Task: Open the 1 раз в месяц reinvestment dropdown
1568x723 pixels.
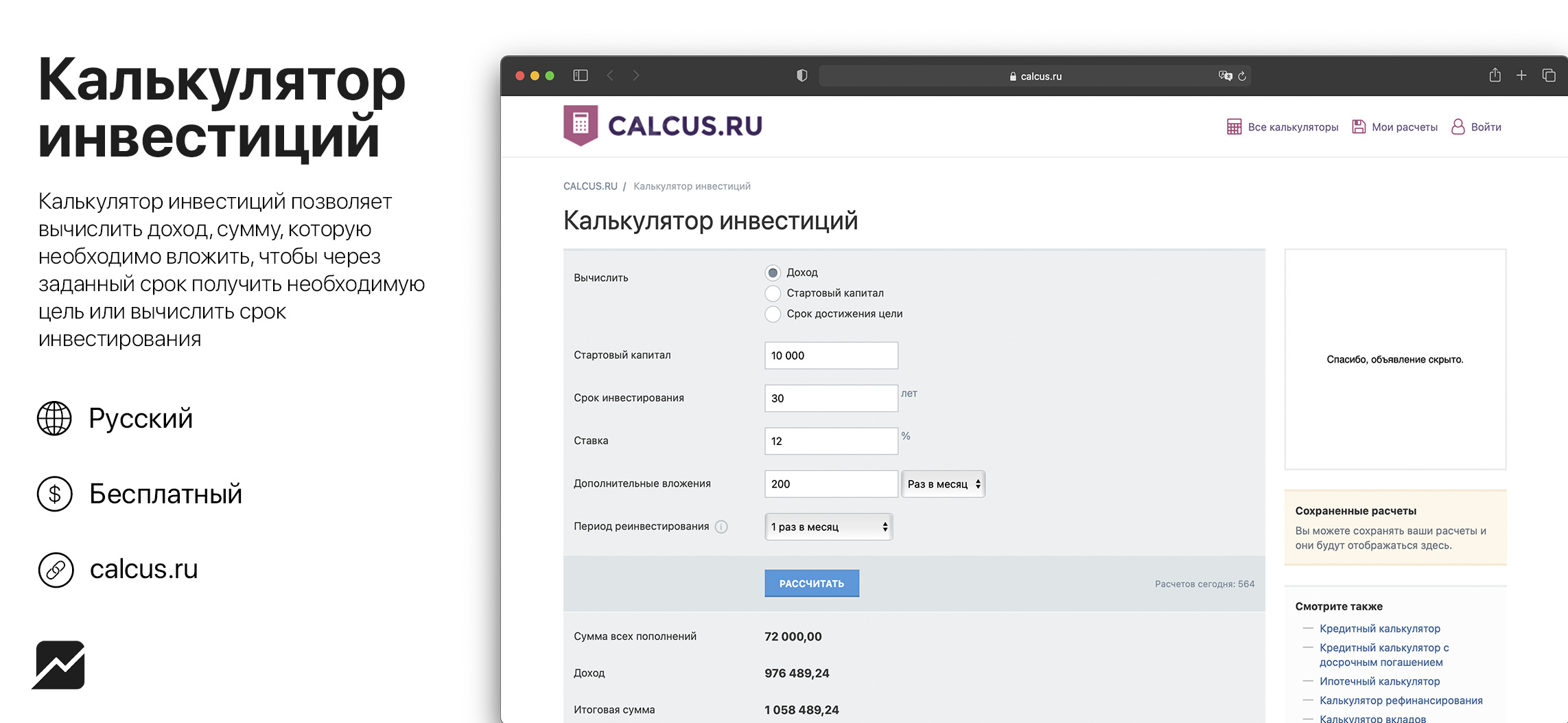Action: pyautogui.click(x=828, y=527)
